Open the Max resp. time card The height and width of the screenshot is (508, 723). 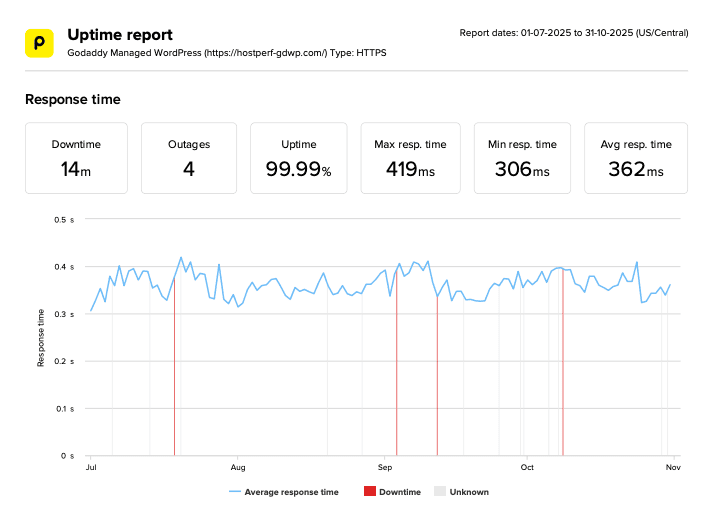point(410,158)
